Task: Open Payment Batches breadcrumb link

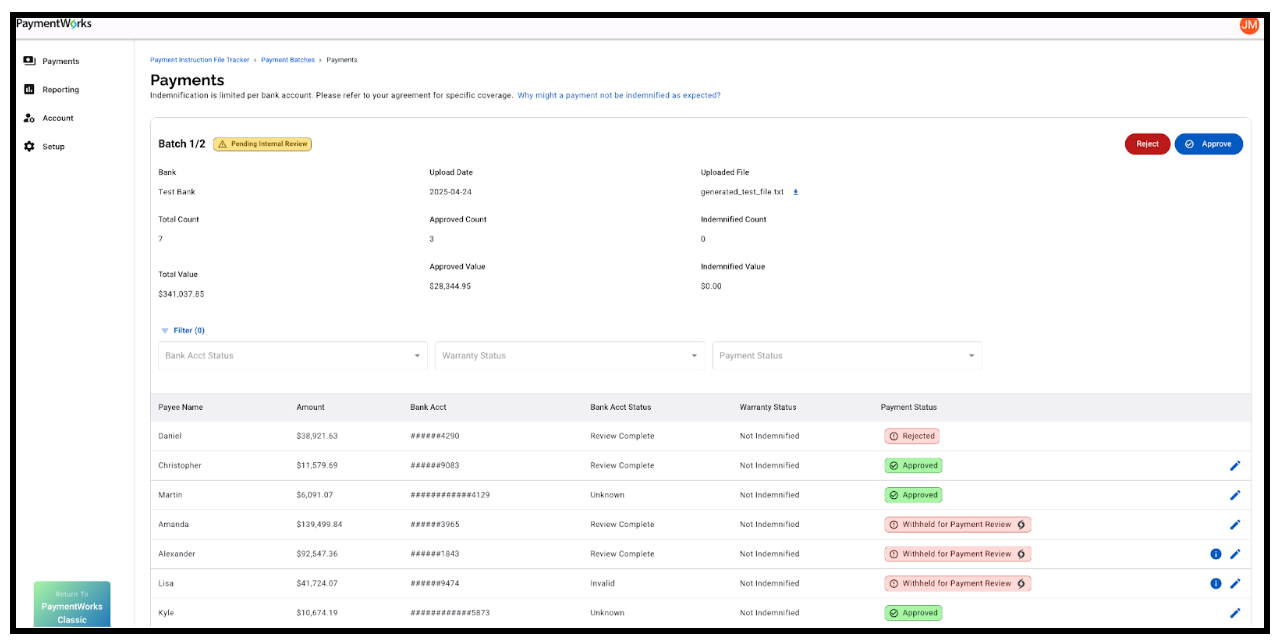Action: 288,60
